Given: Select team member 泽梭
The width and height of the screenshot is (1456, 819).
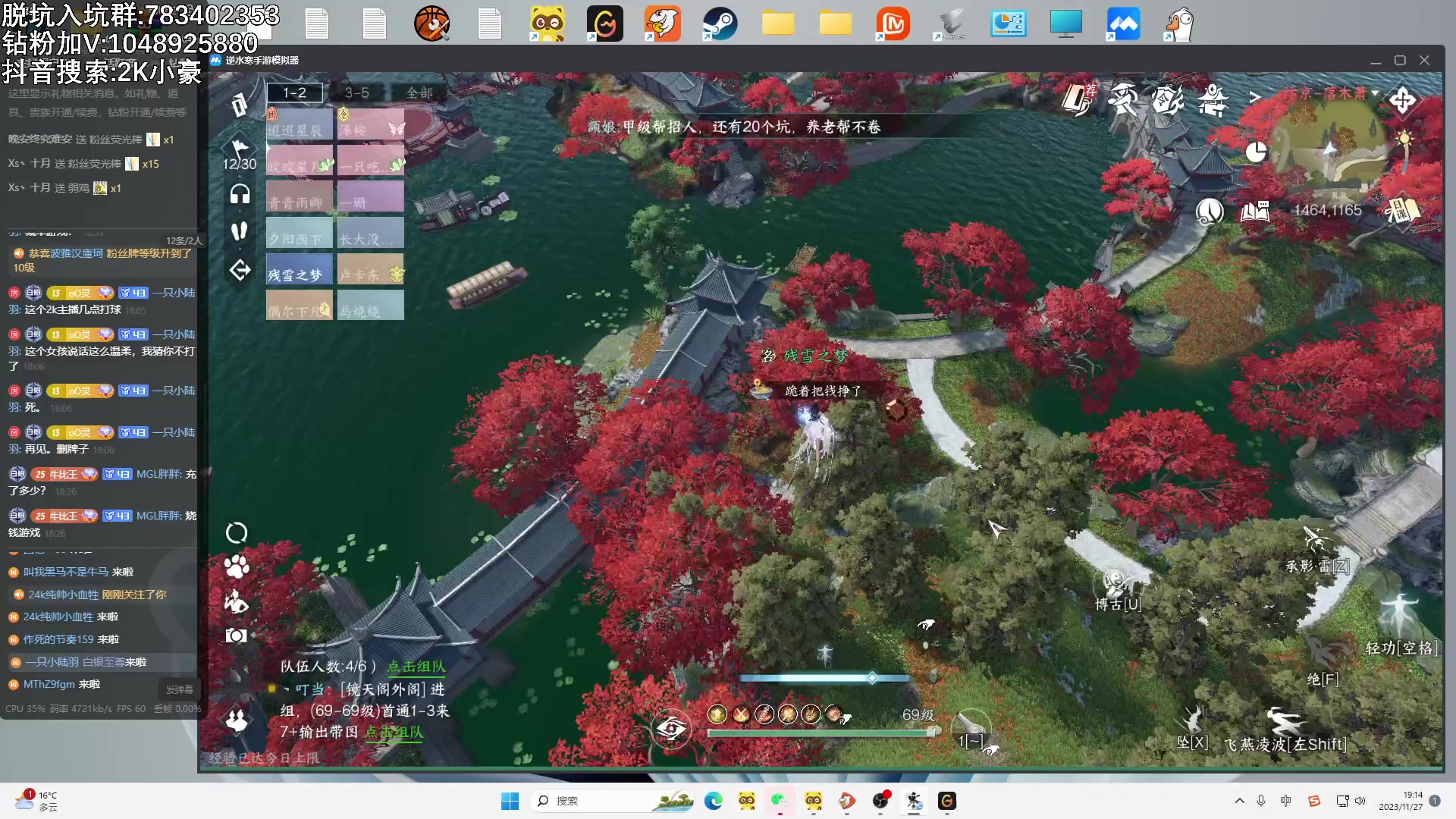Looking at the screenshot, I should (x=371, y=124).
